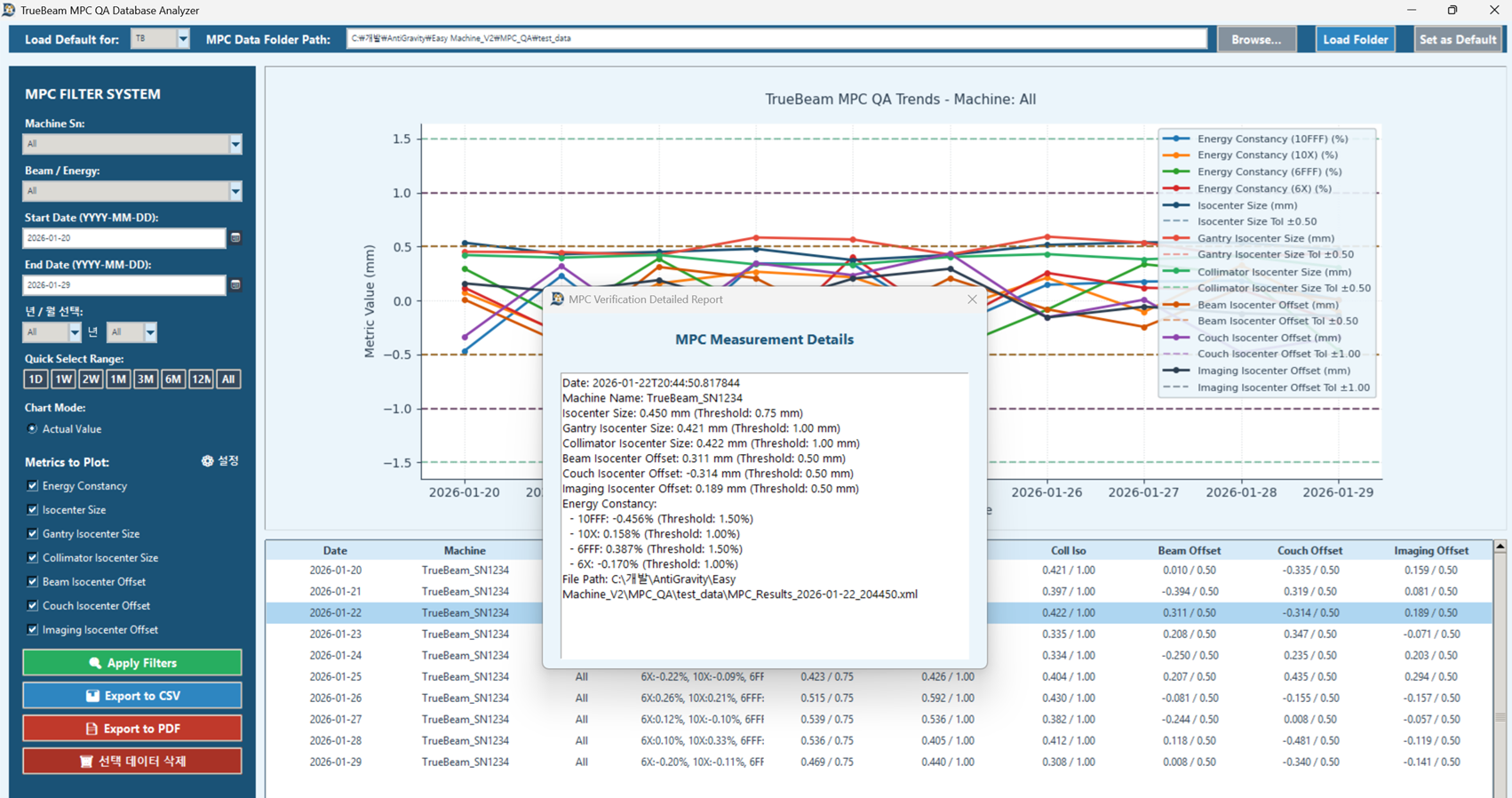This screenshot has height=798, width=1512.
Task: Uncheck the Couch Isocenter Offset metric
Action: pos(33,606)
